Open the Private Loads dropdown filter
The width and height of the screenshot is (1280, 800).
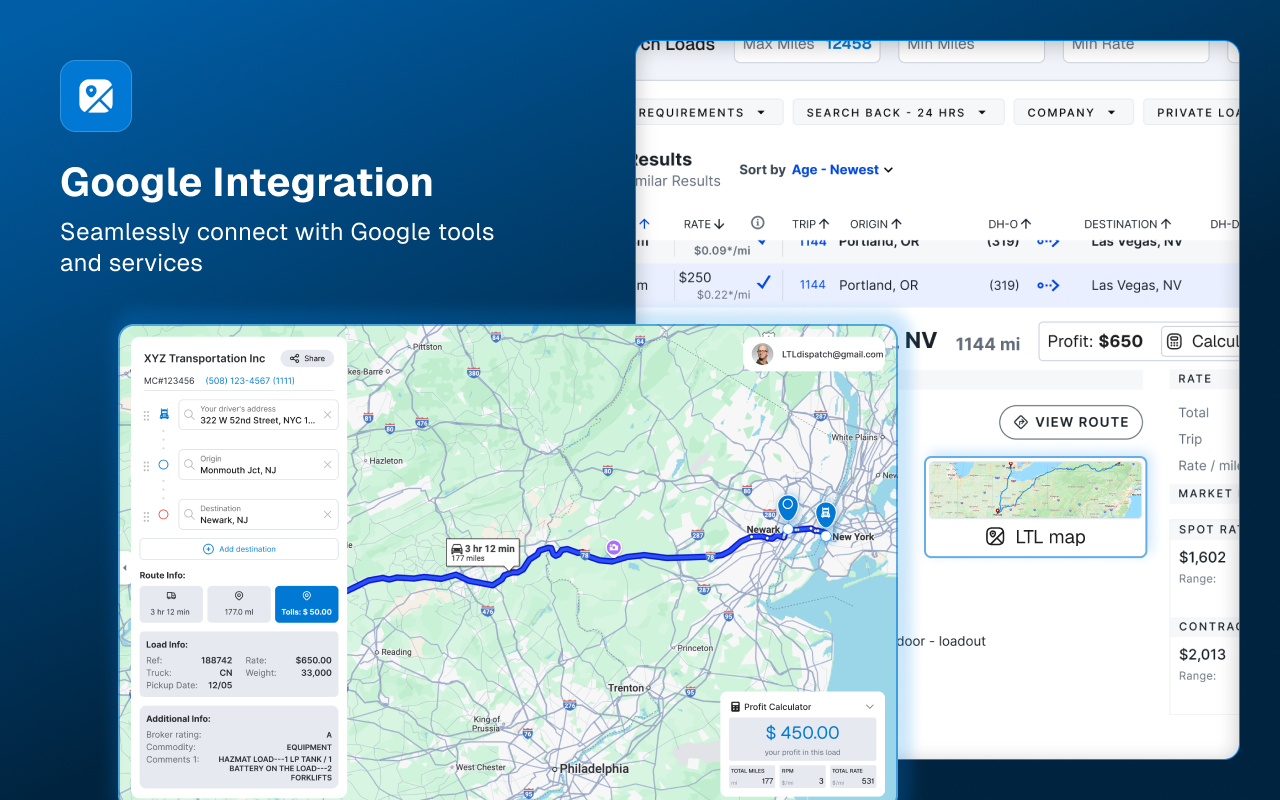click(1191, 112)
